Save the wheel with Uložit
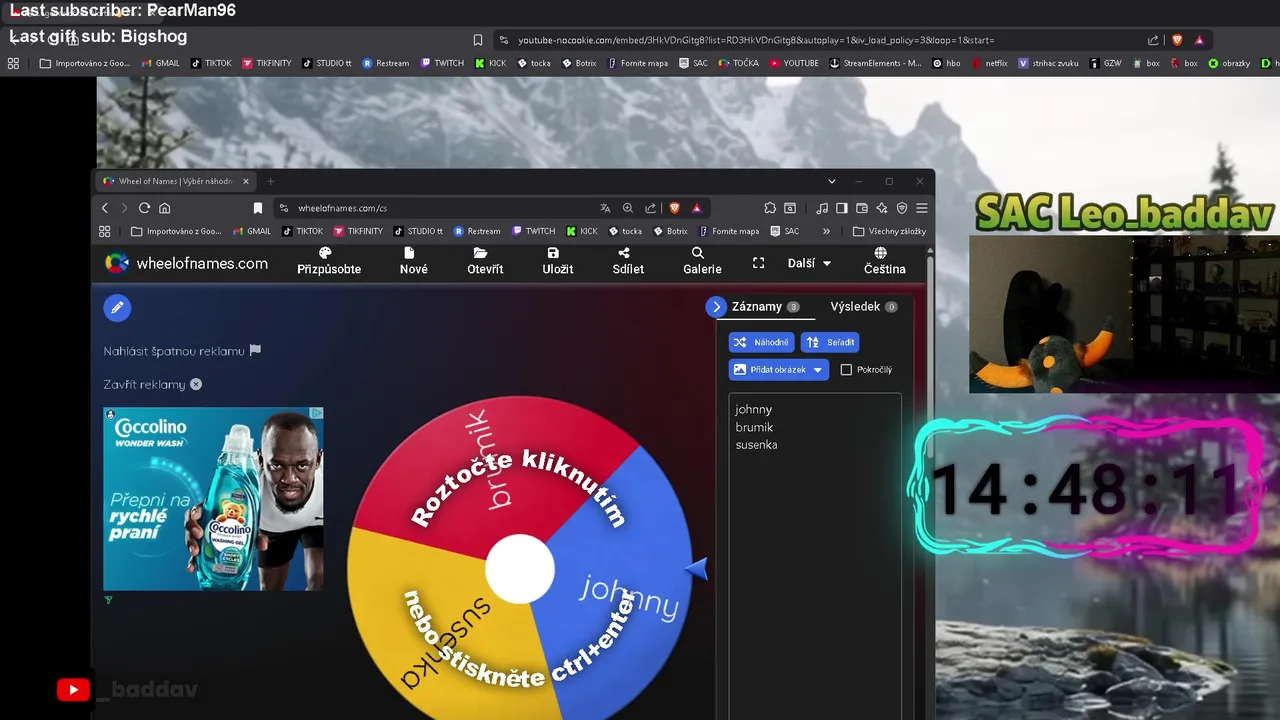Image resolution: width=1280 pixels, height=720 pixels. click(557, 261)
